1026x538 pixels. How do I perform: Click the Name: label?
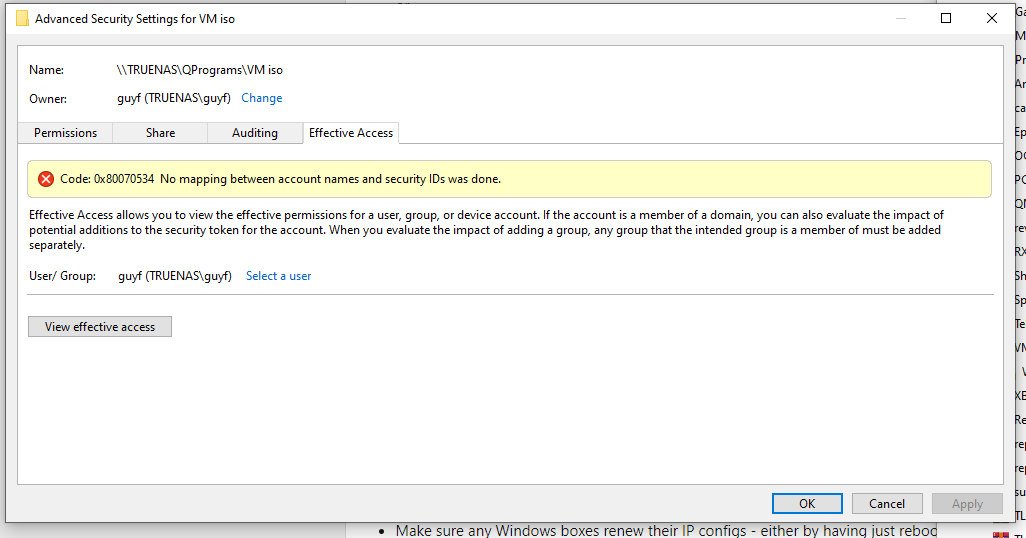[46, 70]
